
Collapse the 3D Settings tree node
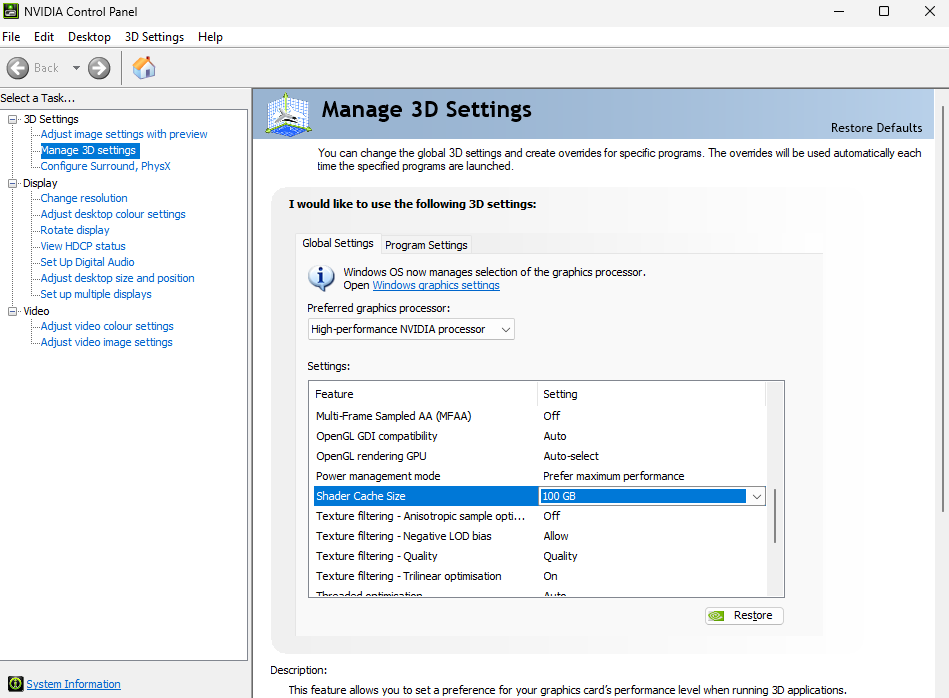[x=13, y=119]
